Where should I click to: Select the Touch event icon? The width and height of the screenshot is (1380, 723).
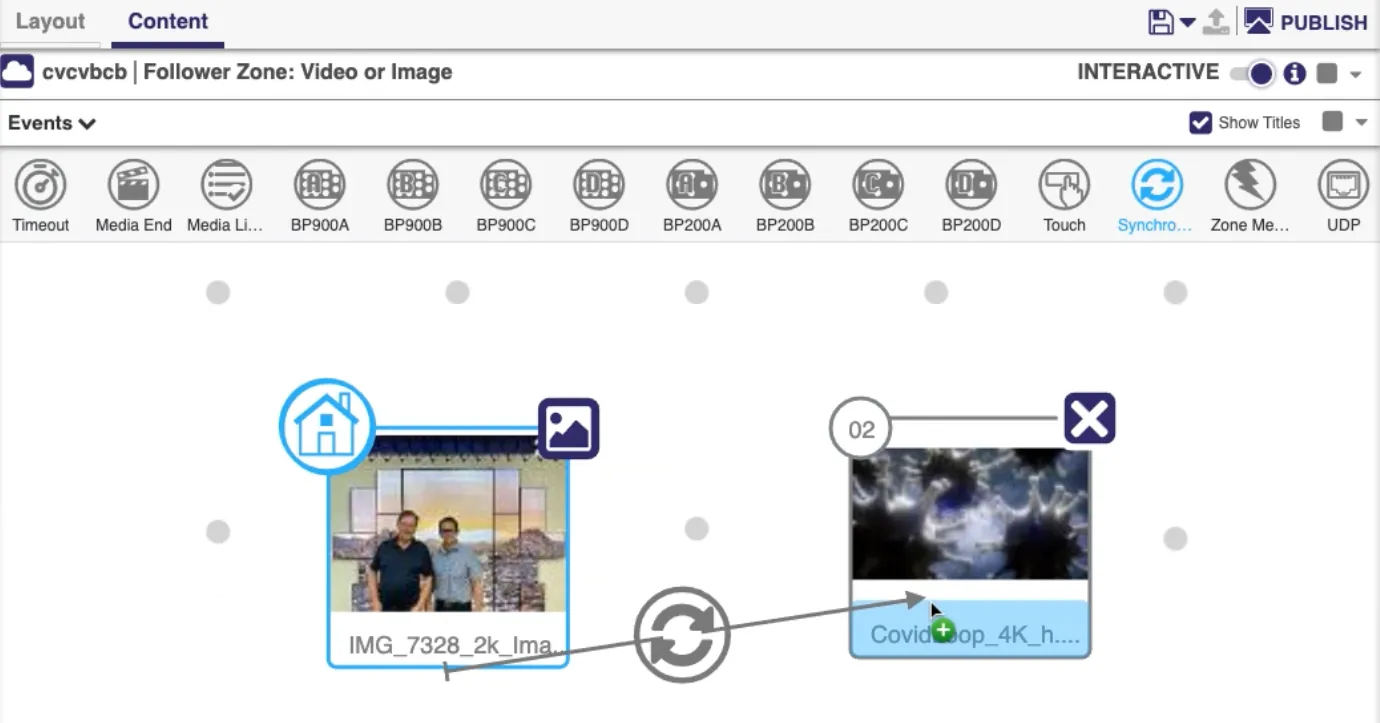tap(1064, 185)
